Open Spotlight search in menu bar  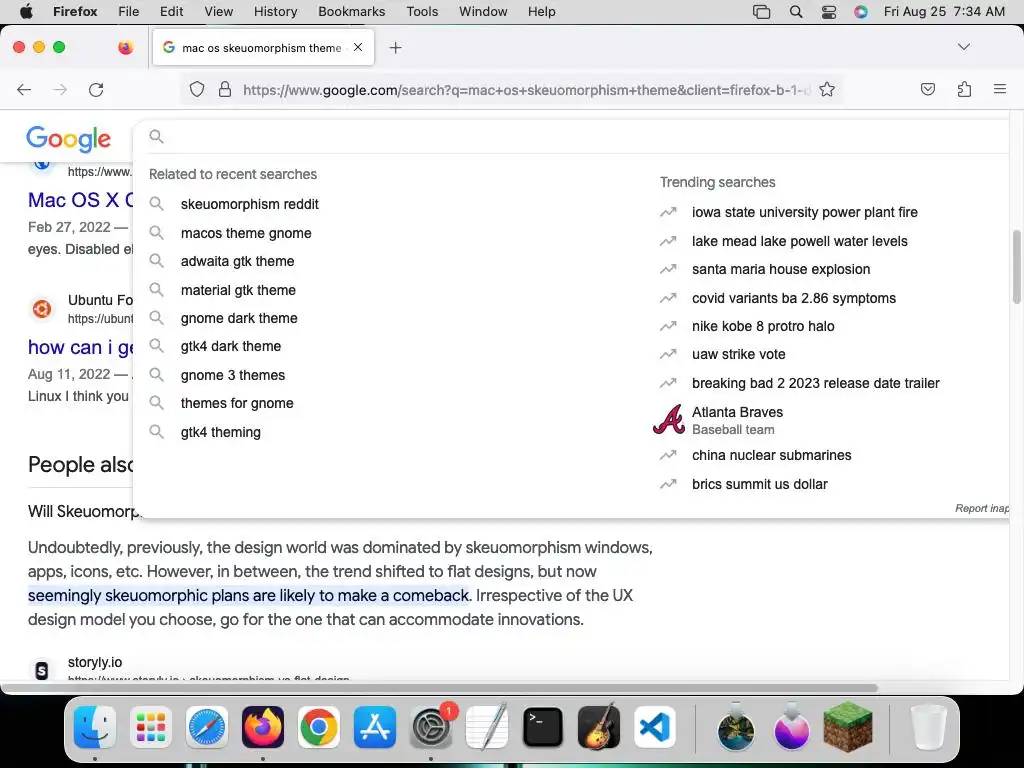[x=795, y=12]
